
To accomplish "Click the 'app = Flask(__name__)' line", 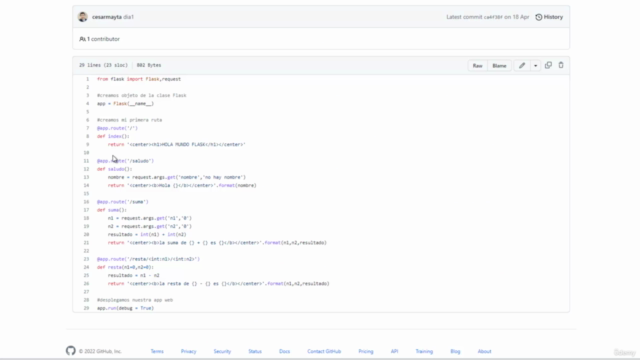I will [x=125, y=104].
